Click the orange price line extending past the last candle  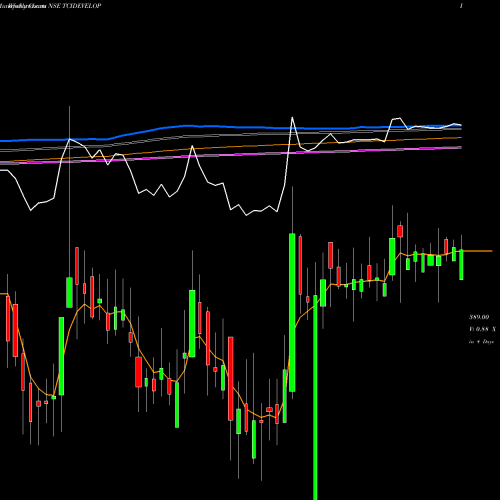[x=478, y=251]
